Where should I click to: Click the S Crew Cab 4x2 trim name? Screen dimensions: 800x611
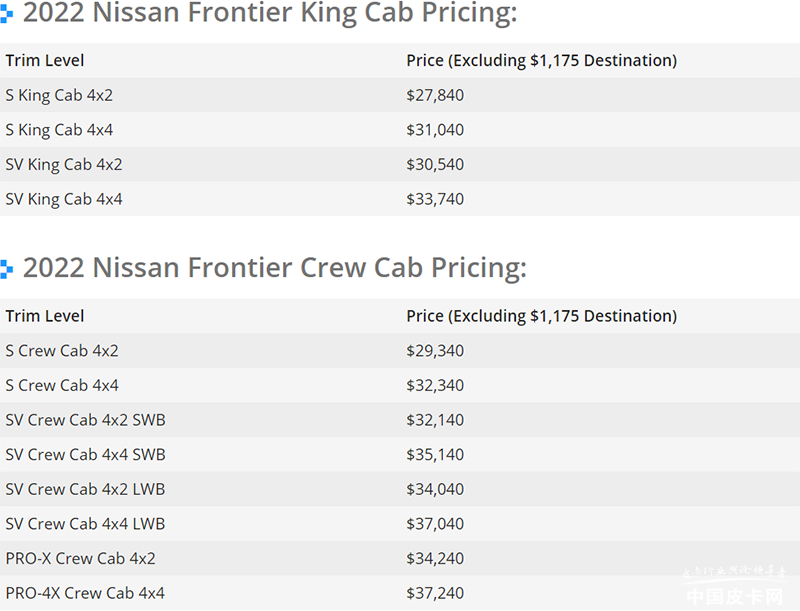coord(62,351)
